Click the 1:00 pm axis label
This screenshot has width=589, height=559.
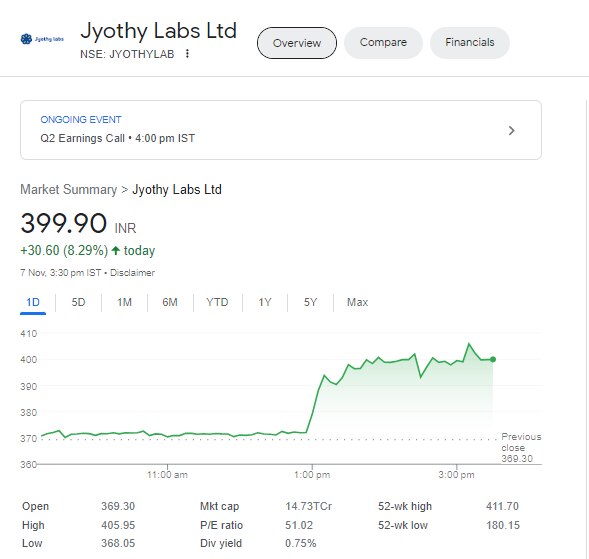312,475
